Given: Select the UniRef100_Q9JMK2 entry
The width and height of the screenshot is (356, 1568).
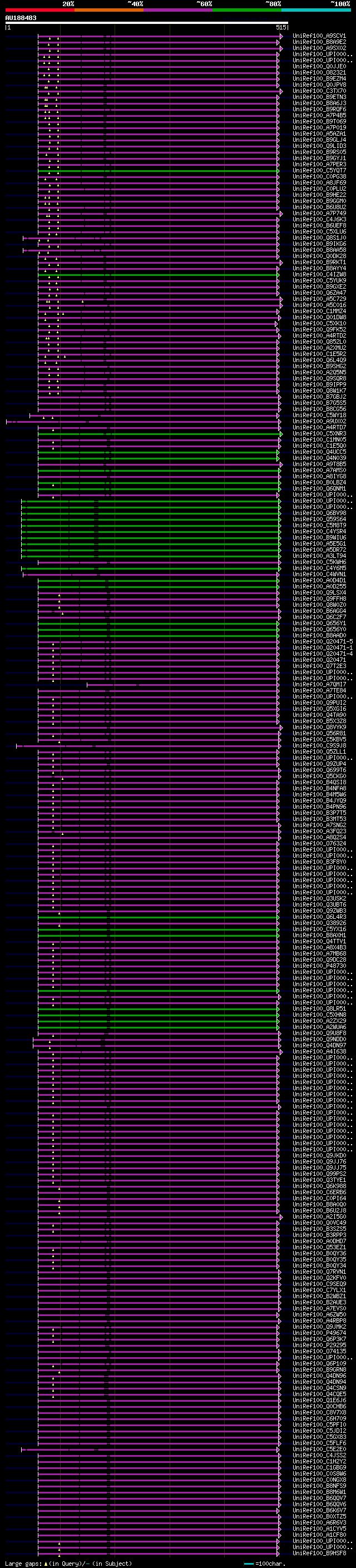Looking at the screenshot, I should (x=319, y=1327).
